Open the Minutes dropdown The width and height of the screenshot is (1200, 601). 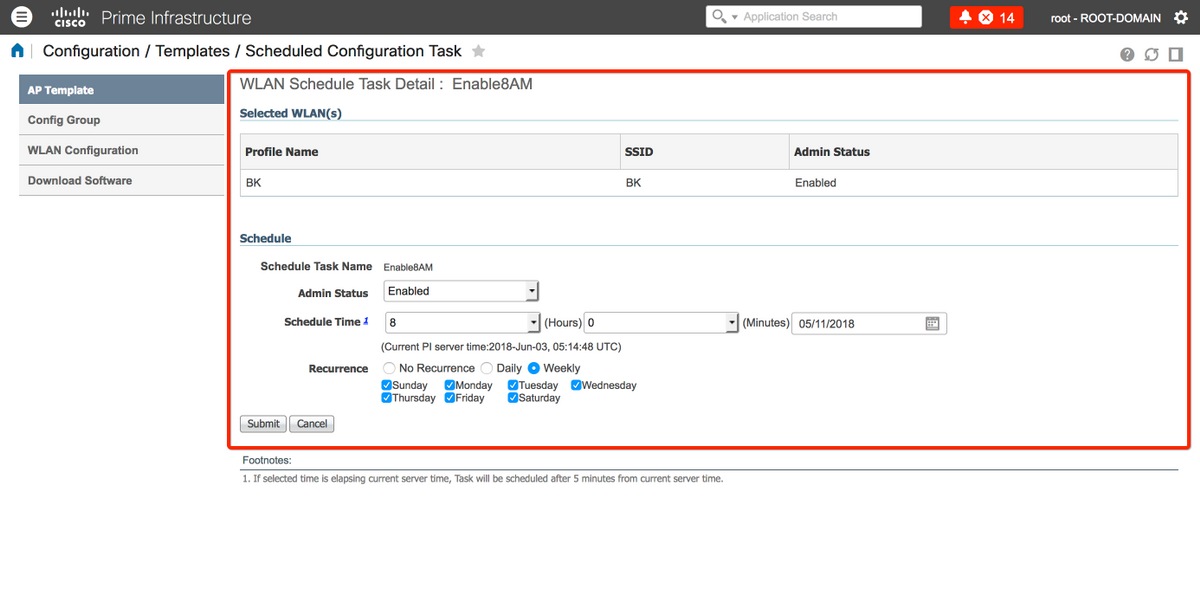(662, 323)
